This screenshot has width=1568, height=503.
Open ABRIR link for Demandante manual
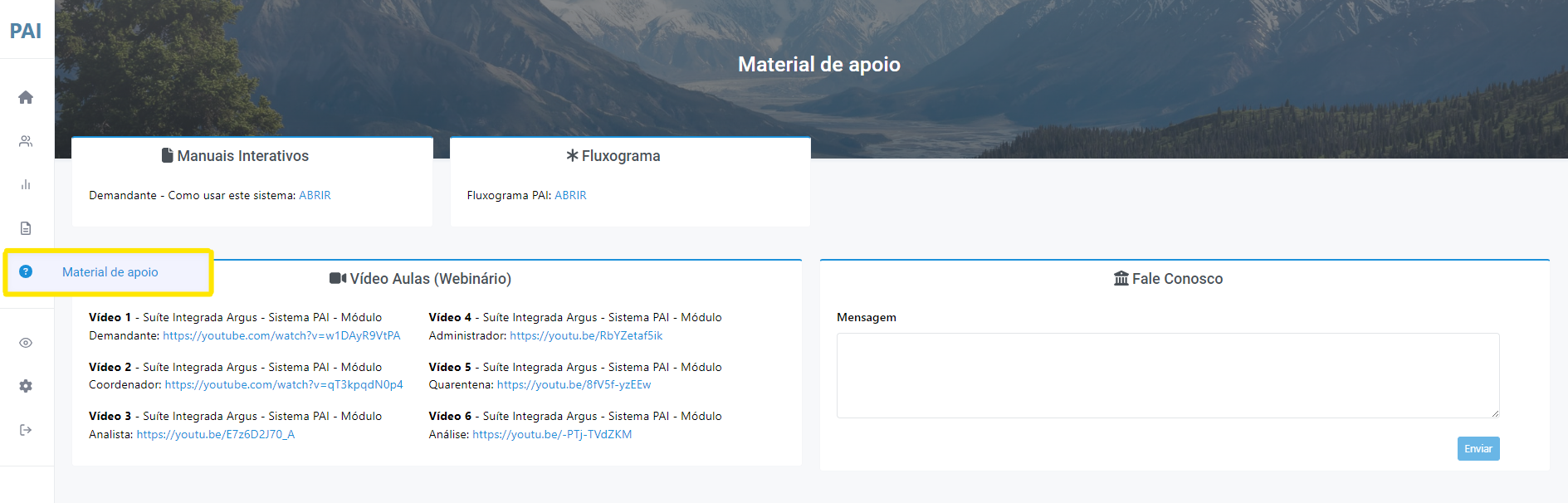[315, 195]
